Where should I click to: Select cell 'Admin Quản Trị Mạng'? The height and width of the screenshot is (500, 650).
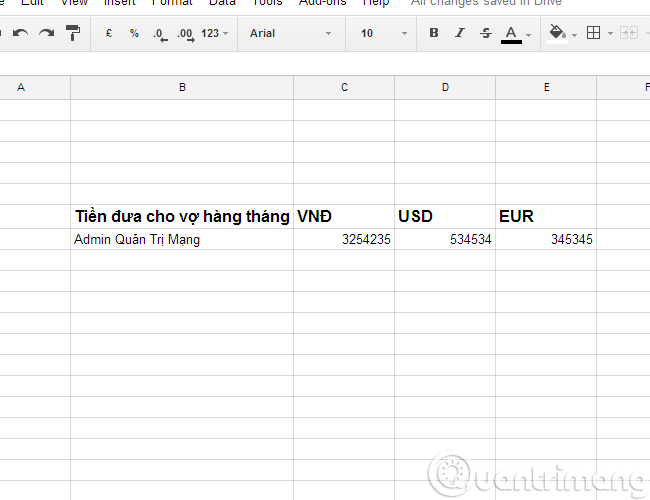(x=182, y=239)
